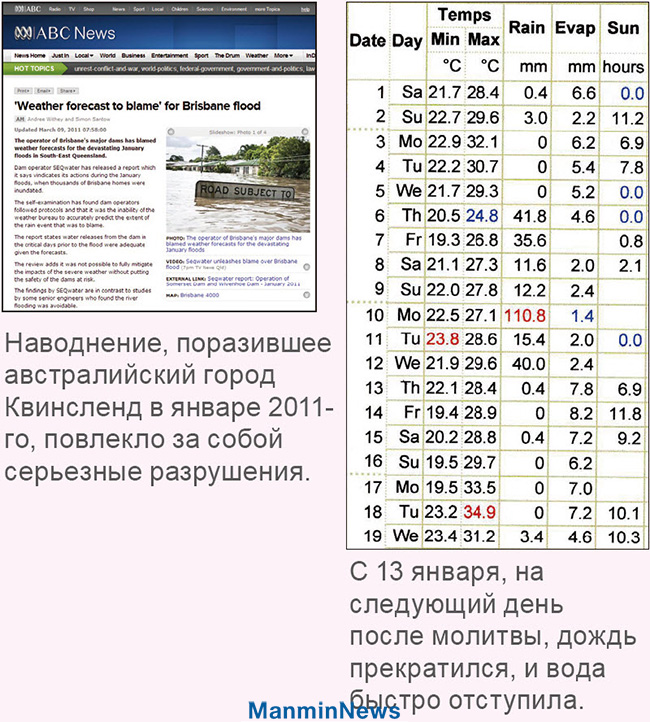This screenshot has width=650, height=722.
Task: Select the News Home tab
Action: (x=30, y=55)
